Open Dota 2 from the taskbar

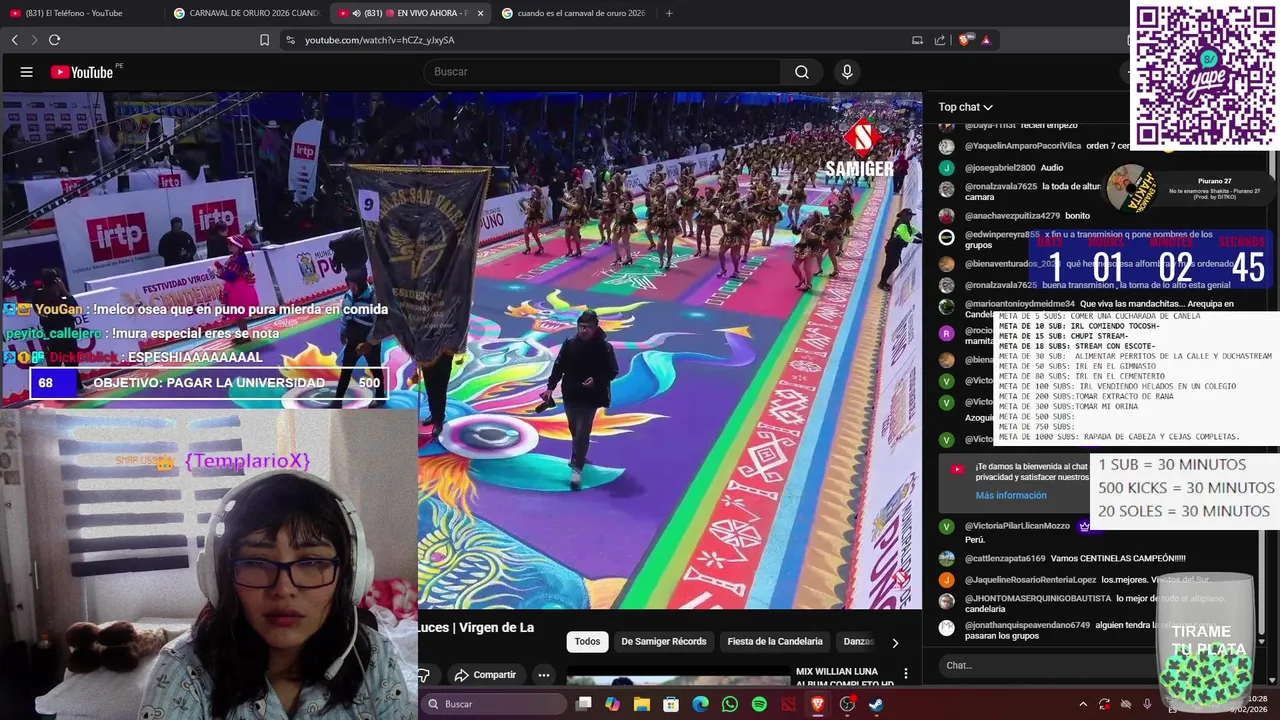[788, 704]
